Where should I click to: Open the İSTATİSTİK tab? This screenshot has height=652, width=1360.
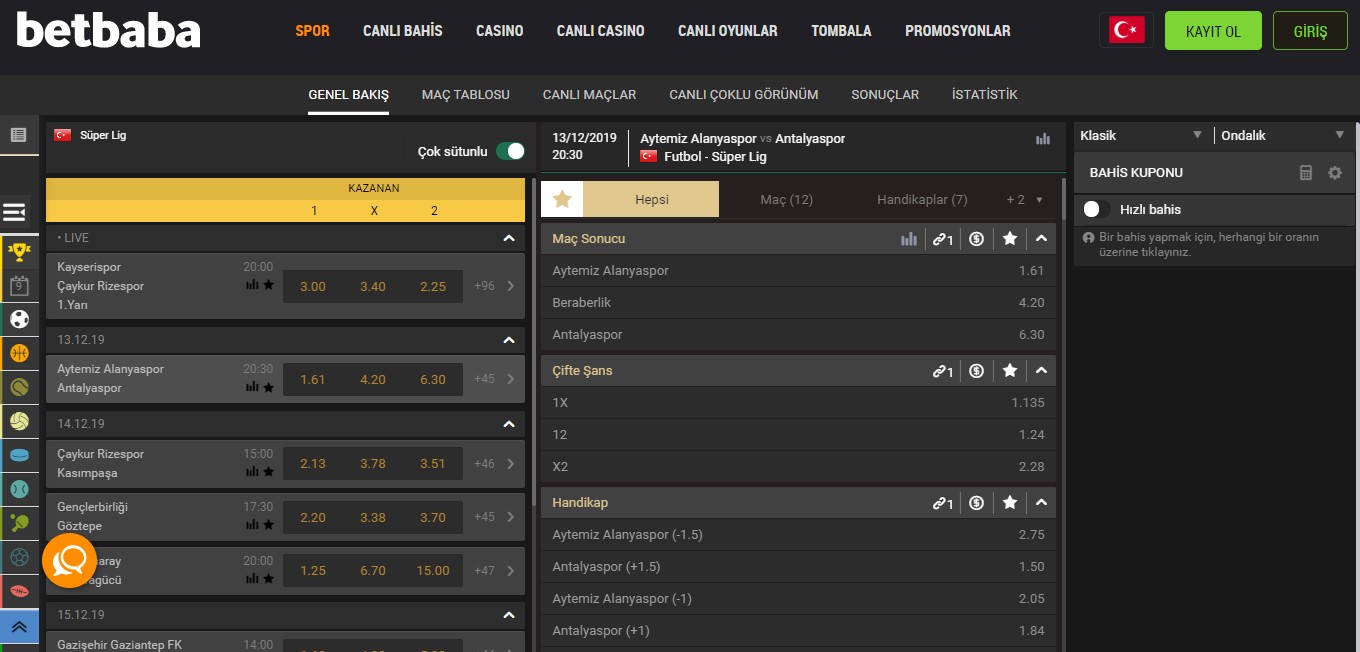click(985, 95)
